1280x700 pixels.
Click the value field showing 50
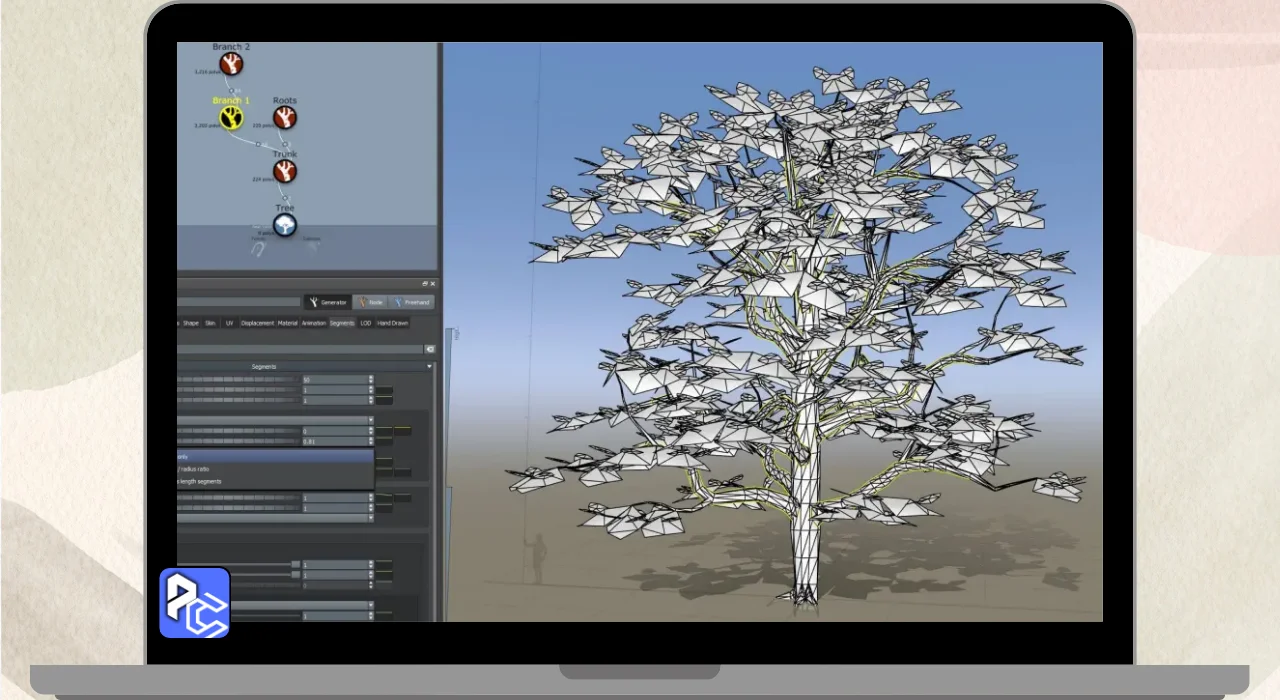click(334, 380)
